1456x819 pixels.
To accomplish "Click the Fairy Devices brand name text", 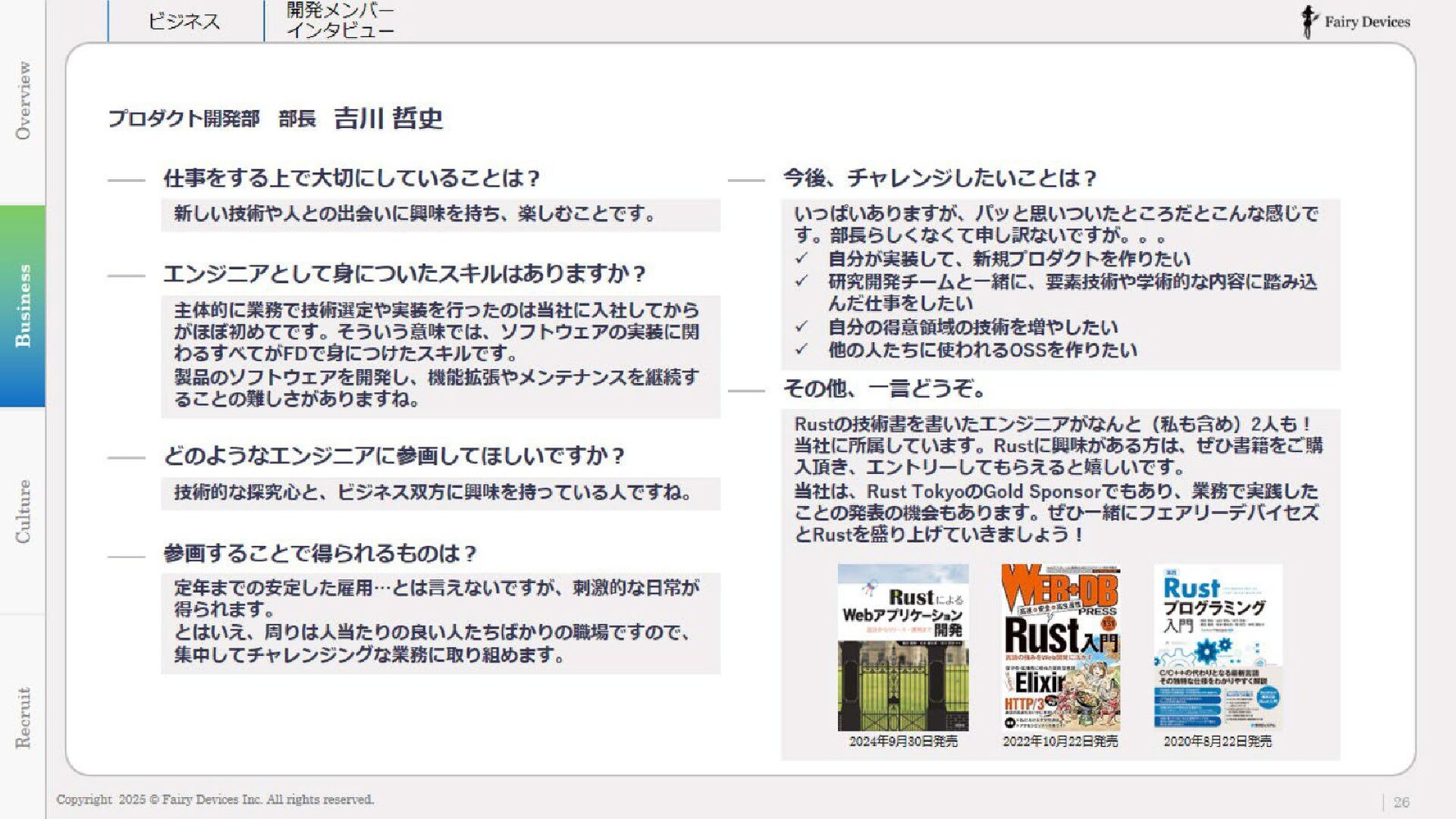I will pyautogui.click(x=1367, y=22).
